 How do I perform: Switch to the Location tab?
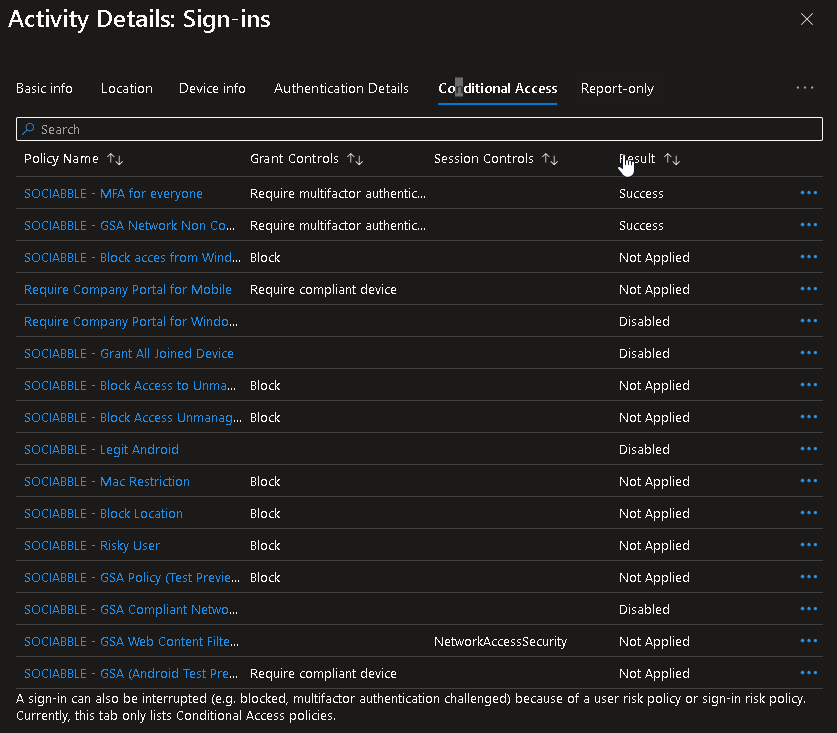coord(127,89)
